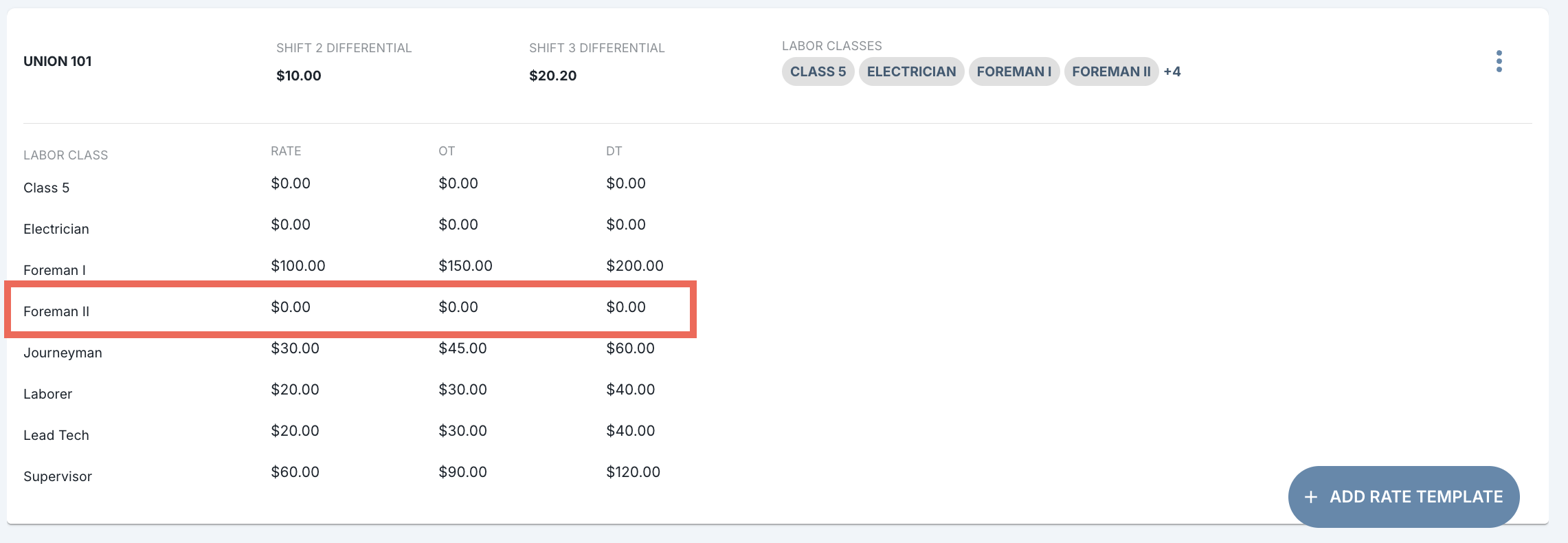Select the Shift 3 Differential $20.20 value

(552, 76)
